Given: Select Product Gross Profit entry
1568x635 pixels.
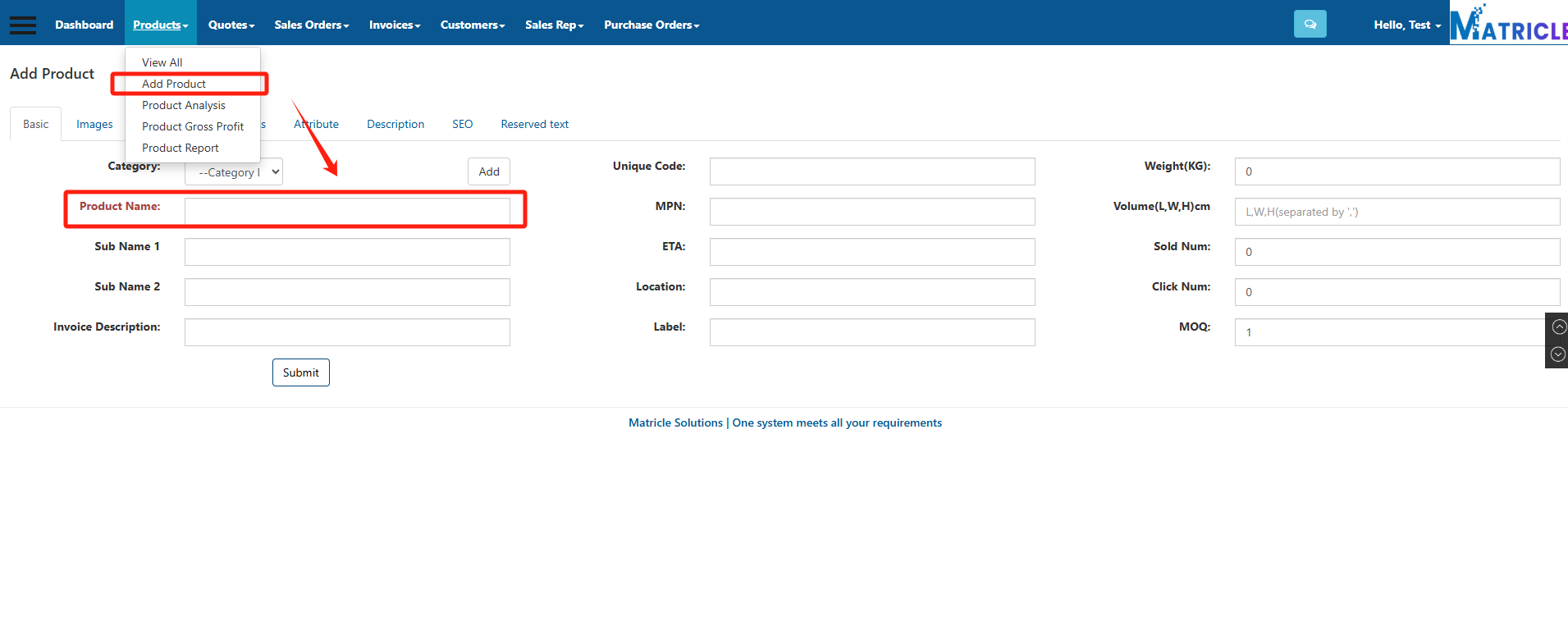Looking at the screenshot, I should coord(193,126).
